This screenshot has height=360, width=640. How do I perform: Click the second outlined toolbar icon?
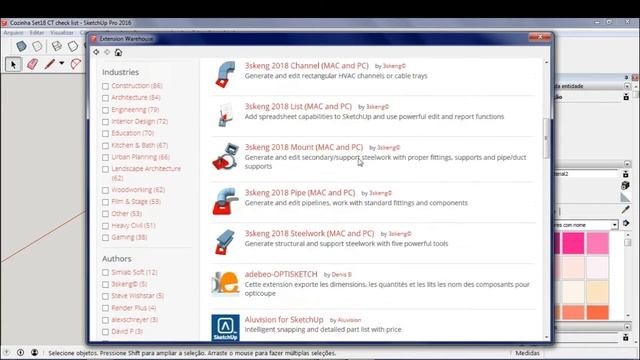click(x=37, y=46)
